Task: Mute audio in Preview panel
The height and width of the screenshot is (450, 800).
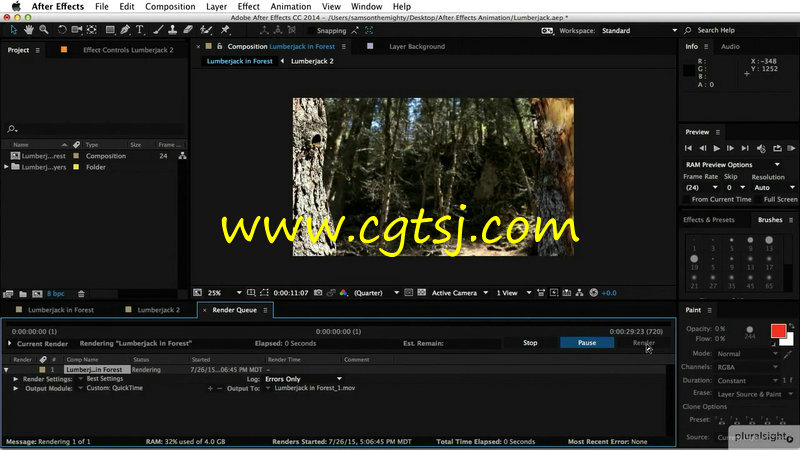Action: (761, 148)
